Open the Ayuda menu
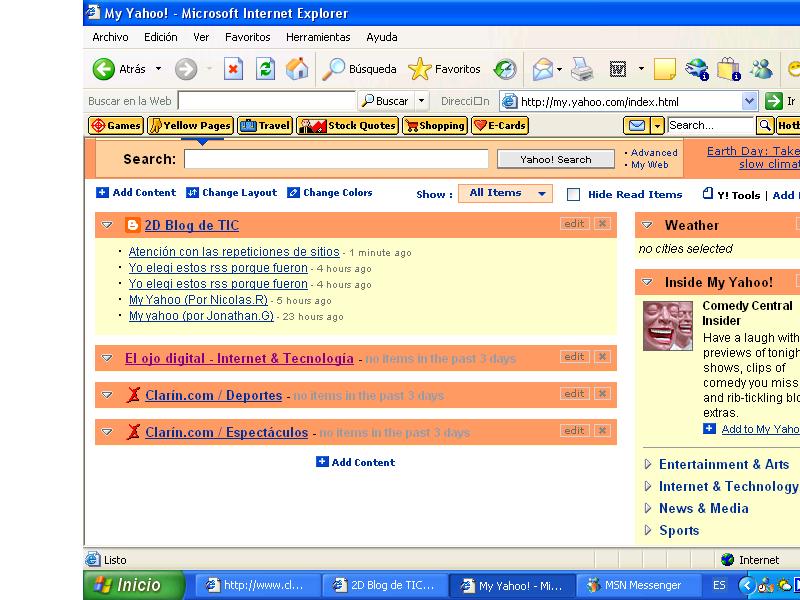Screen dimensions: 800x600 tap(382, 37)
